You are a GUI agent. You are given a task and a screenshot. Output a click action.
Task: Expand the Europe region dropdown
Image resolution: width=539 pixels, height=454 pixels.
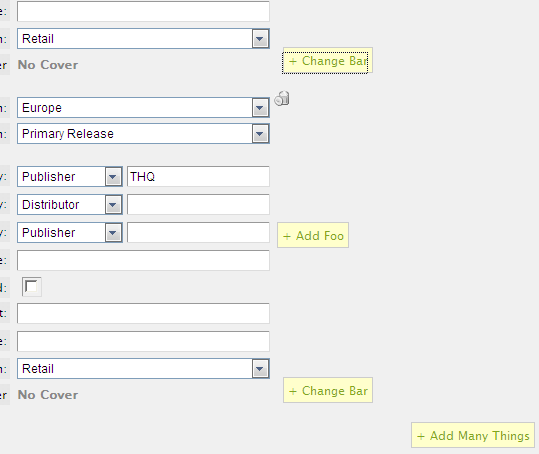143,108
